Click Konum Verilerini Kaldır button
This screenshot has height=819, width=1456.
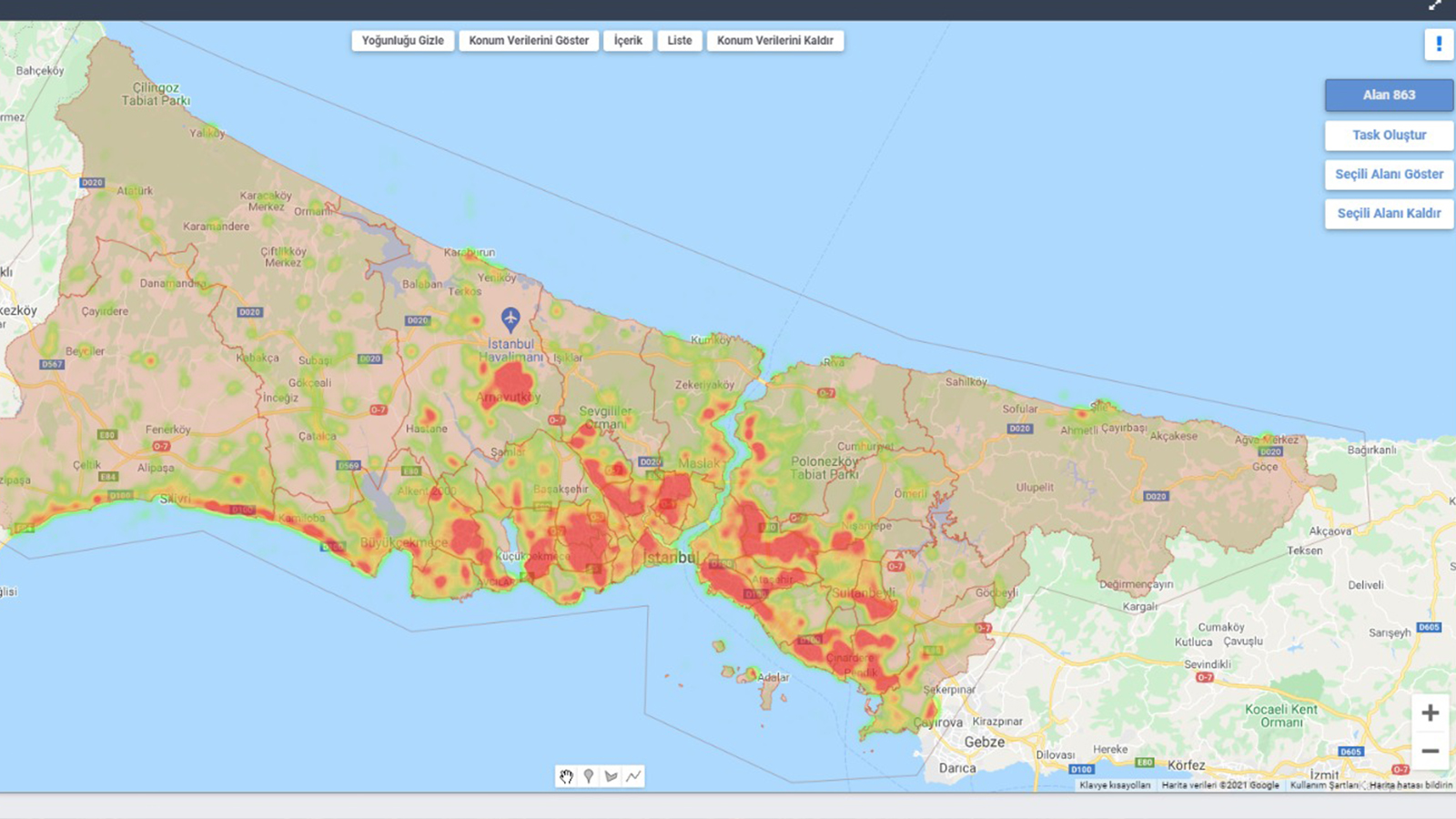tap(775, 41)
